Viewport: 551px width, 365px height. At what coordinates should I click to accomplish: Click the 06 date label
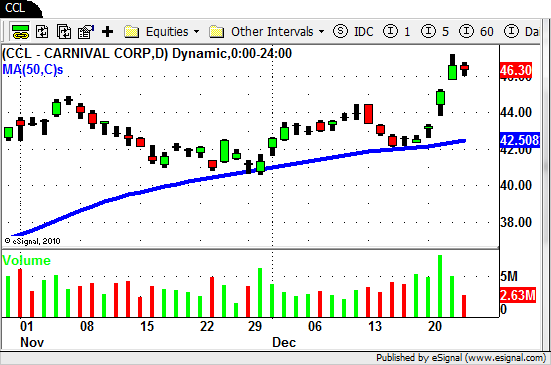(x=315, y=326)
